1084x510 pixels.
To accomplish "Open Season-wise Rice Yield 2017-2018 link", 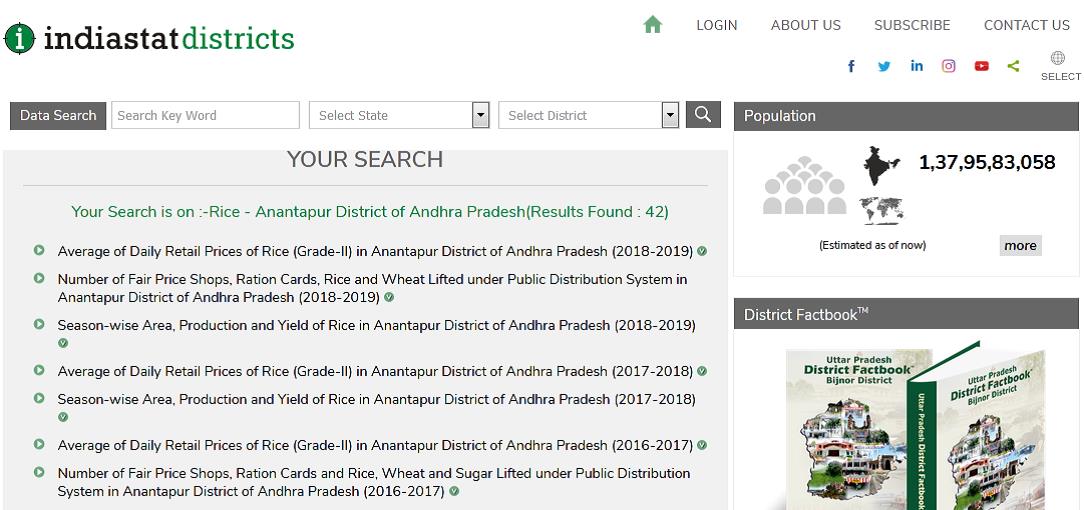I will (376, 399).
